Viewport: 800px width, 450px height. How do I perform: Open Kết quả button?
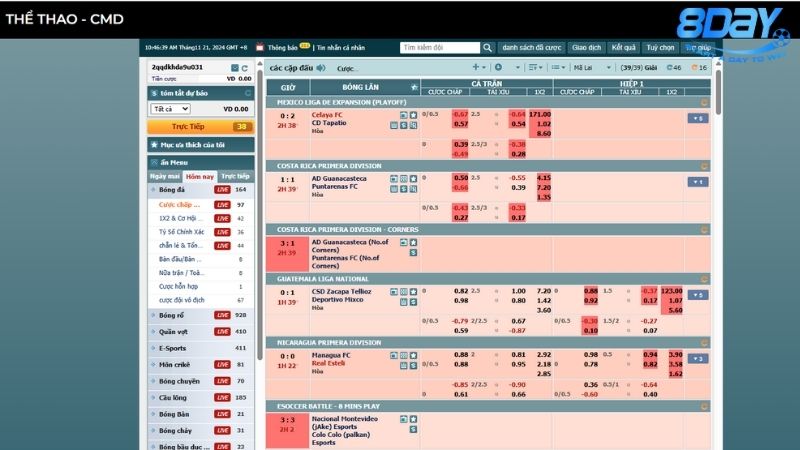pos(623,47)
